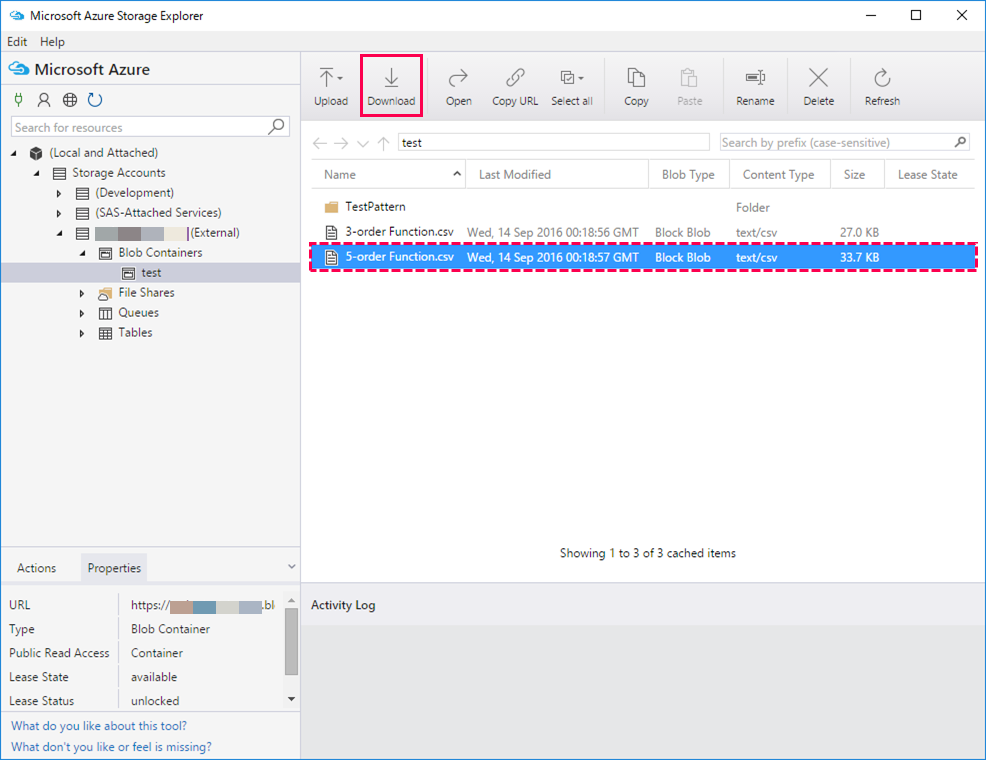
Task: Sort by Blob Type column header
Action: (x=689, y=174)
